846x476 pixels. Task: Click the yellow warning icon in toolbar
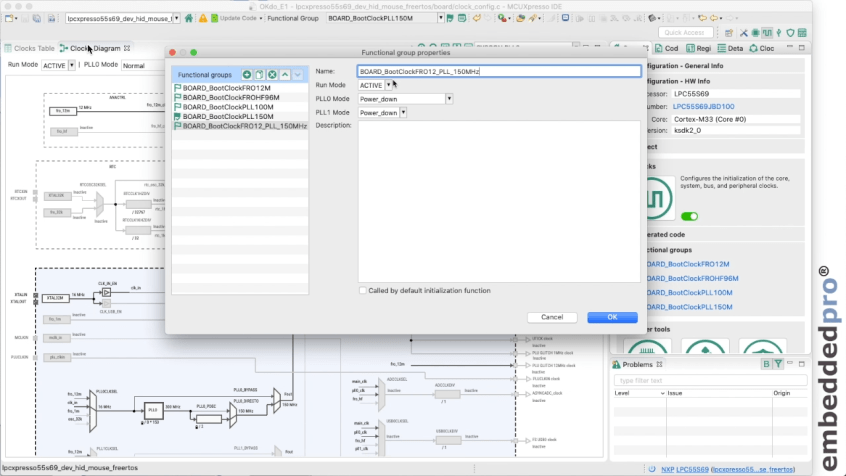(203, 18)
